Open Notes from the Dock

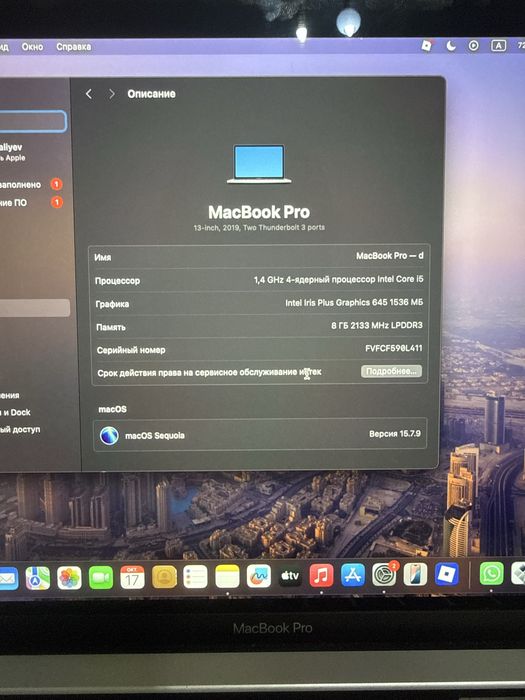pos(227,576)
